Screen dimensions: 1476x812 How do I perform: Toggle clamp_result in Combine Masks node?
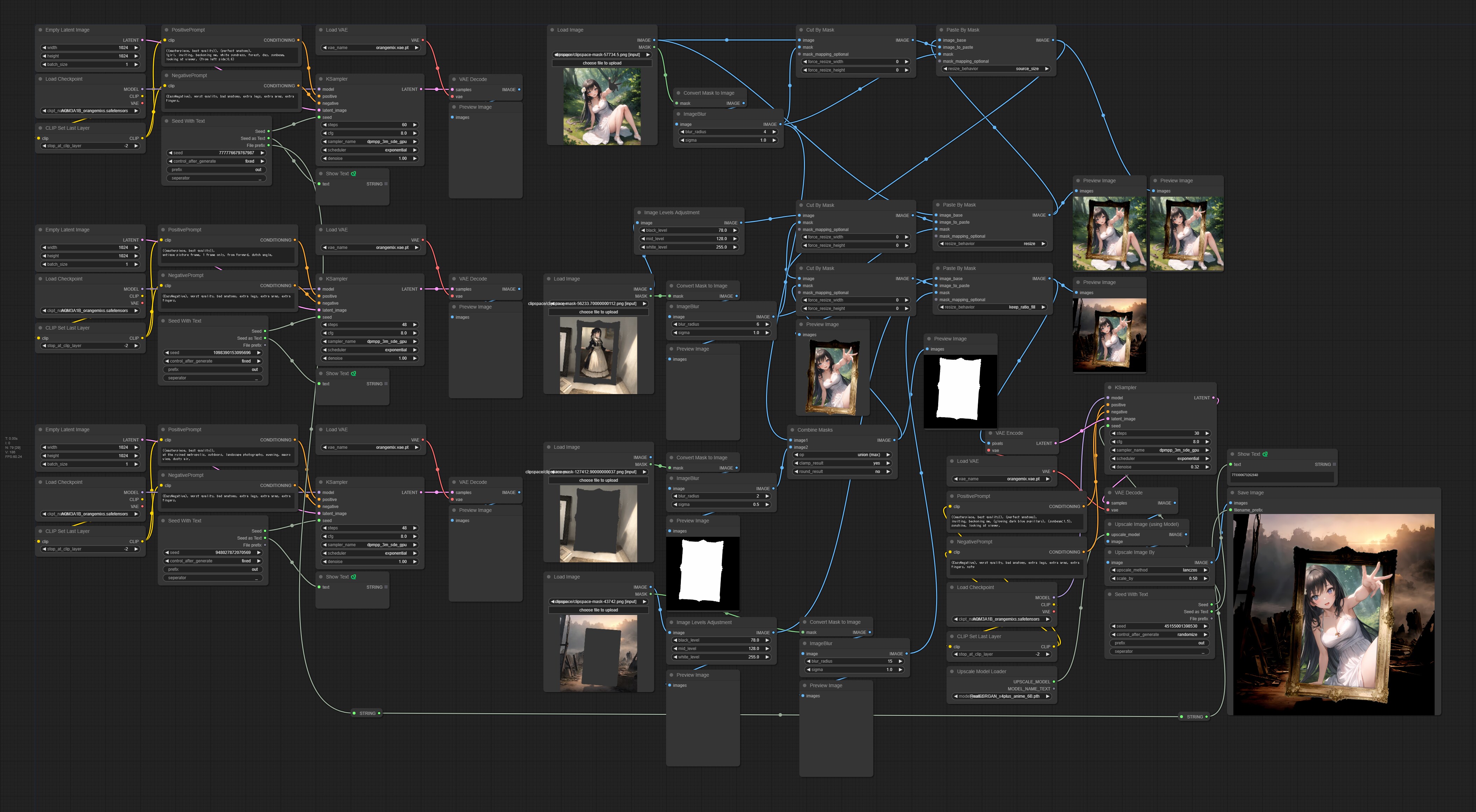tap(842, 463)
